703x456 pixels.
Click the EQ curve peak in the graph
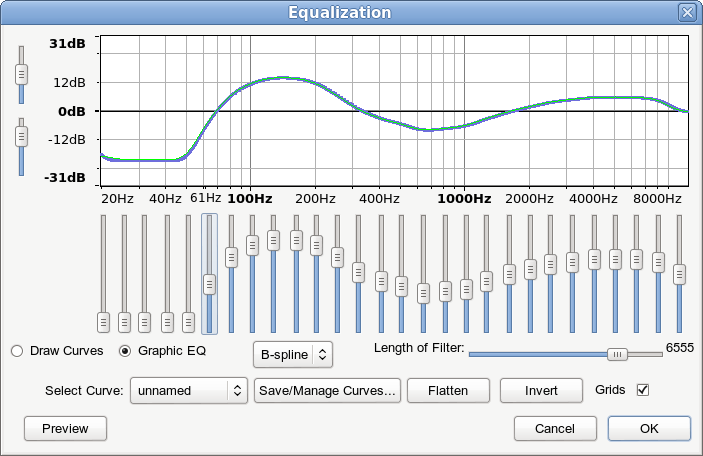282,78
